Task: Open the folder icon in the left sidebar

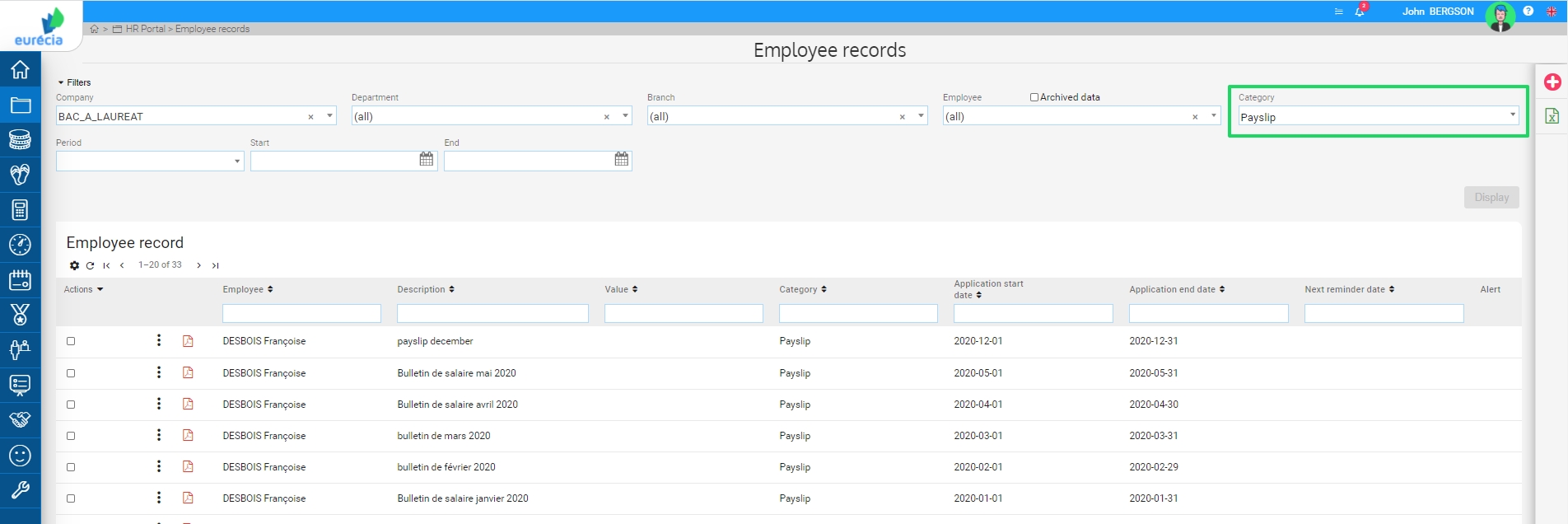Action: pyautogui.click(x=20, y=105)
